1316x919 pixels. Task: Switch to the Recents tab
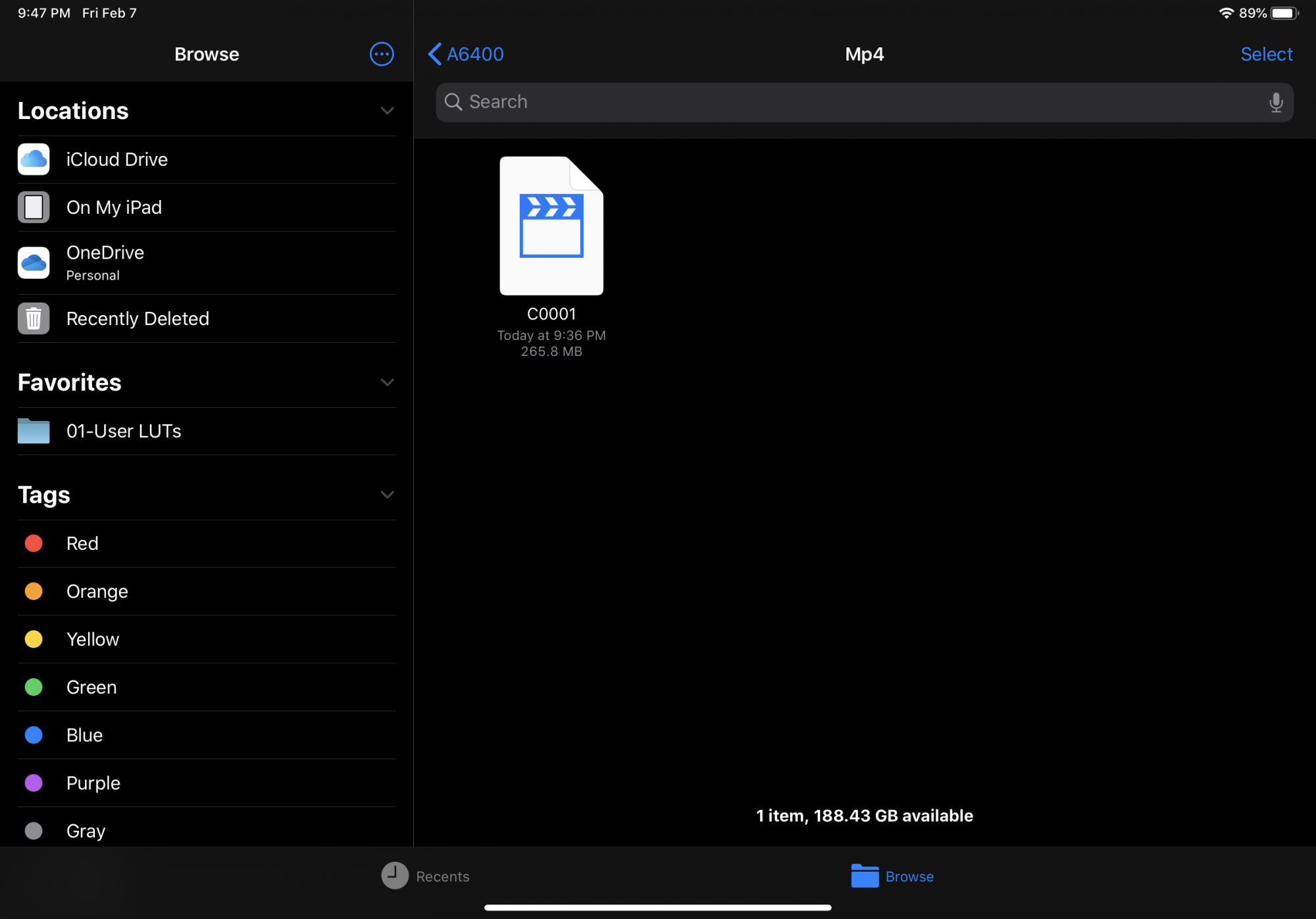(x=426, y=876)
